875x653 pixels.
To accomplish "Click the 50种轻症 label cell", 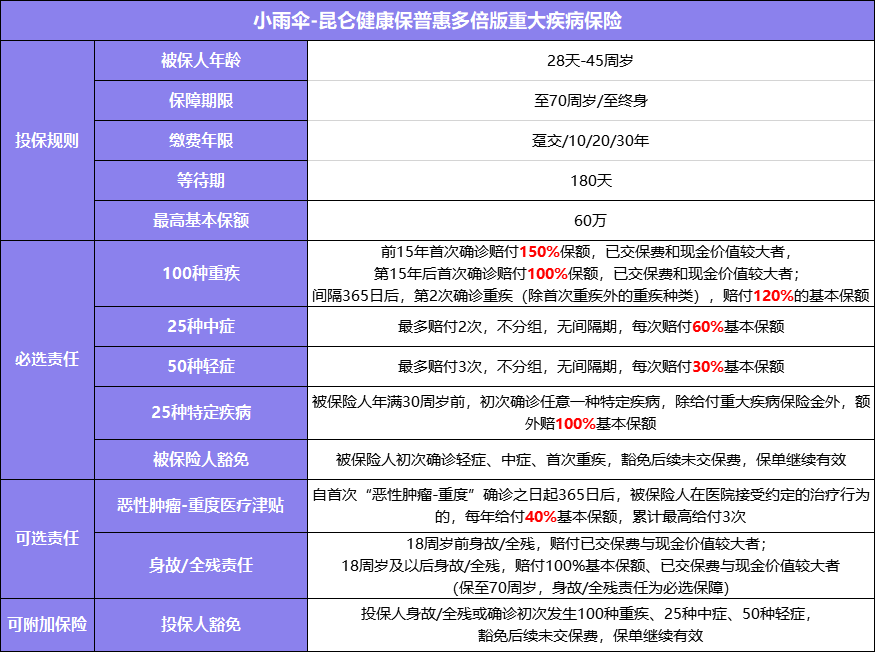I will [201, 366].
